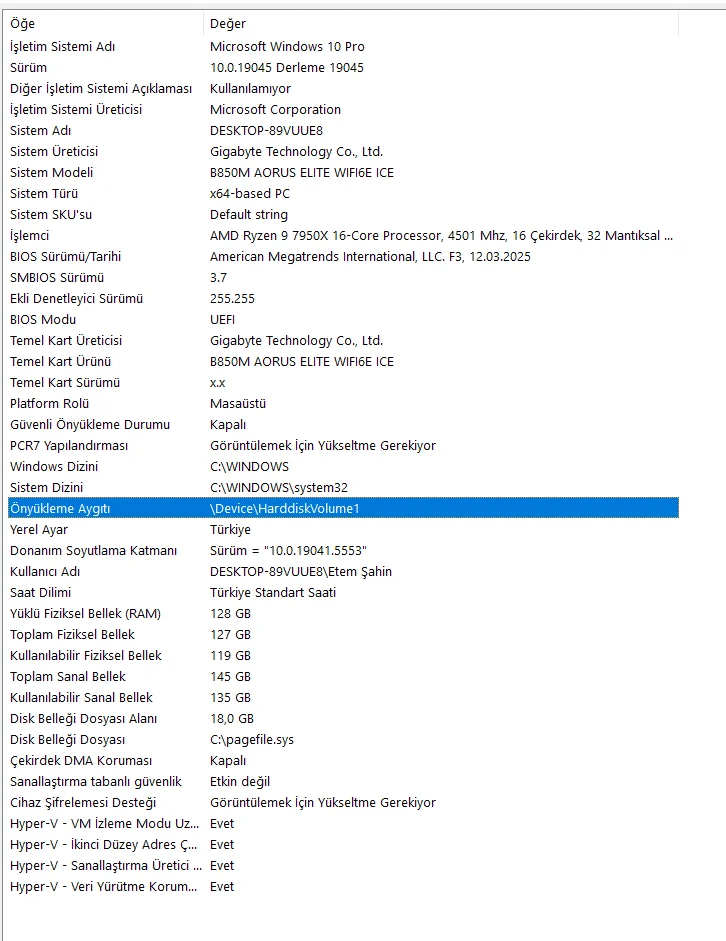Select the Kullanıcı Adı row

[x=343, y=571]
